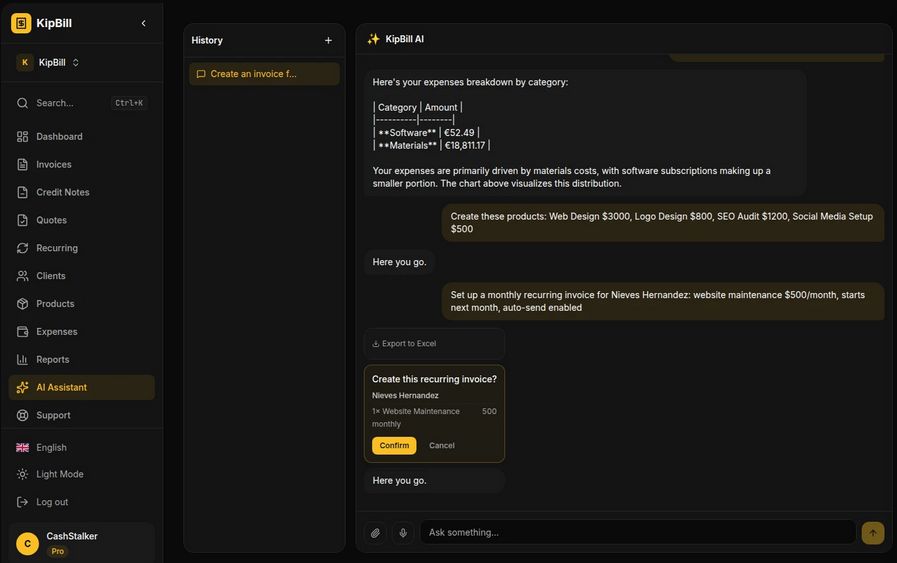The image size is (897, 563).
Task: Open Recurring invoices page
Action: tap(82, 248)
